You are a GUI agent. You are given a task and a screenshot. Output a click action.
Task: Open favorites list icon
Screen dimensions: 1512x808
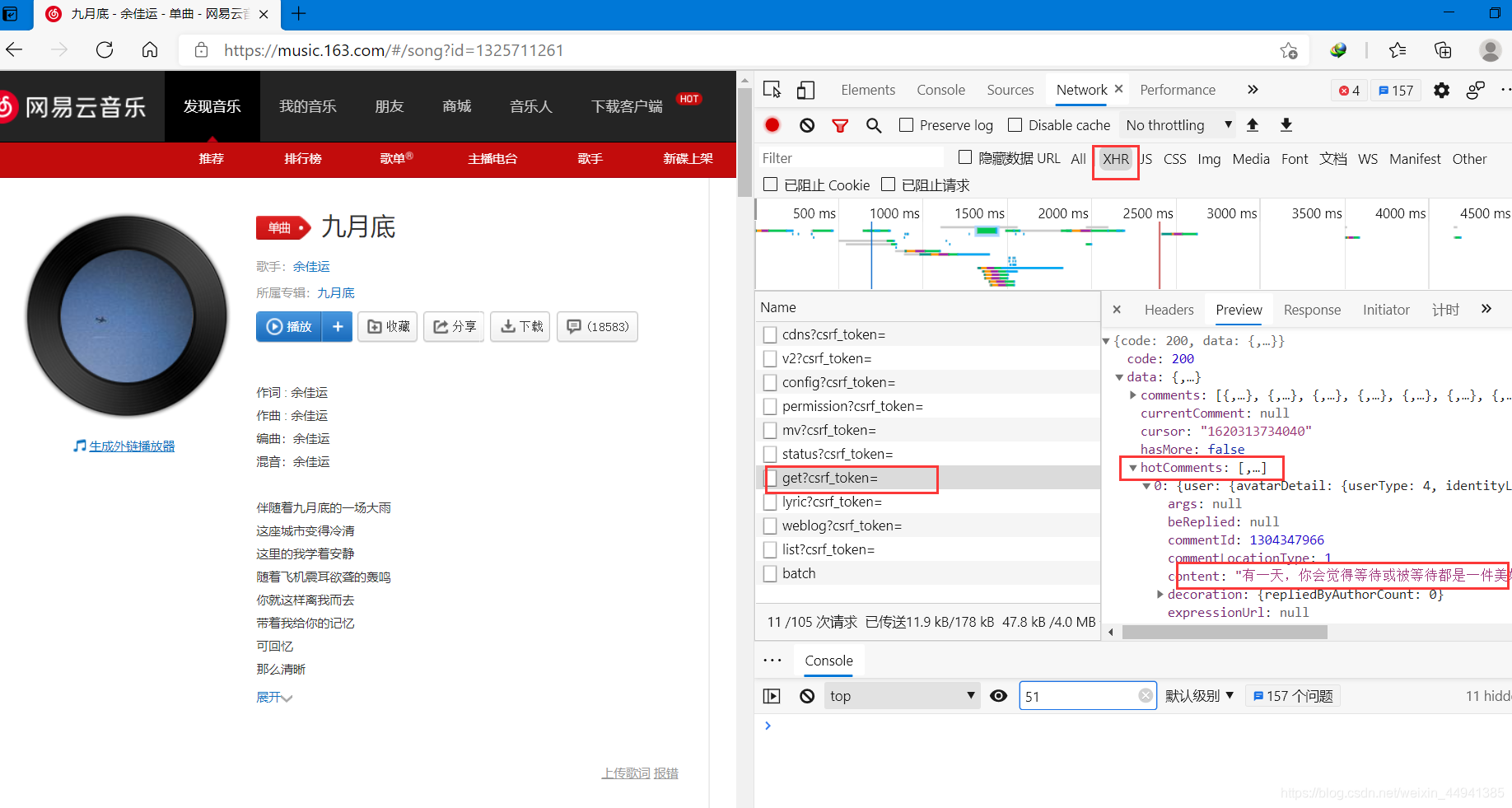pos(1398,50)
